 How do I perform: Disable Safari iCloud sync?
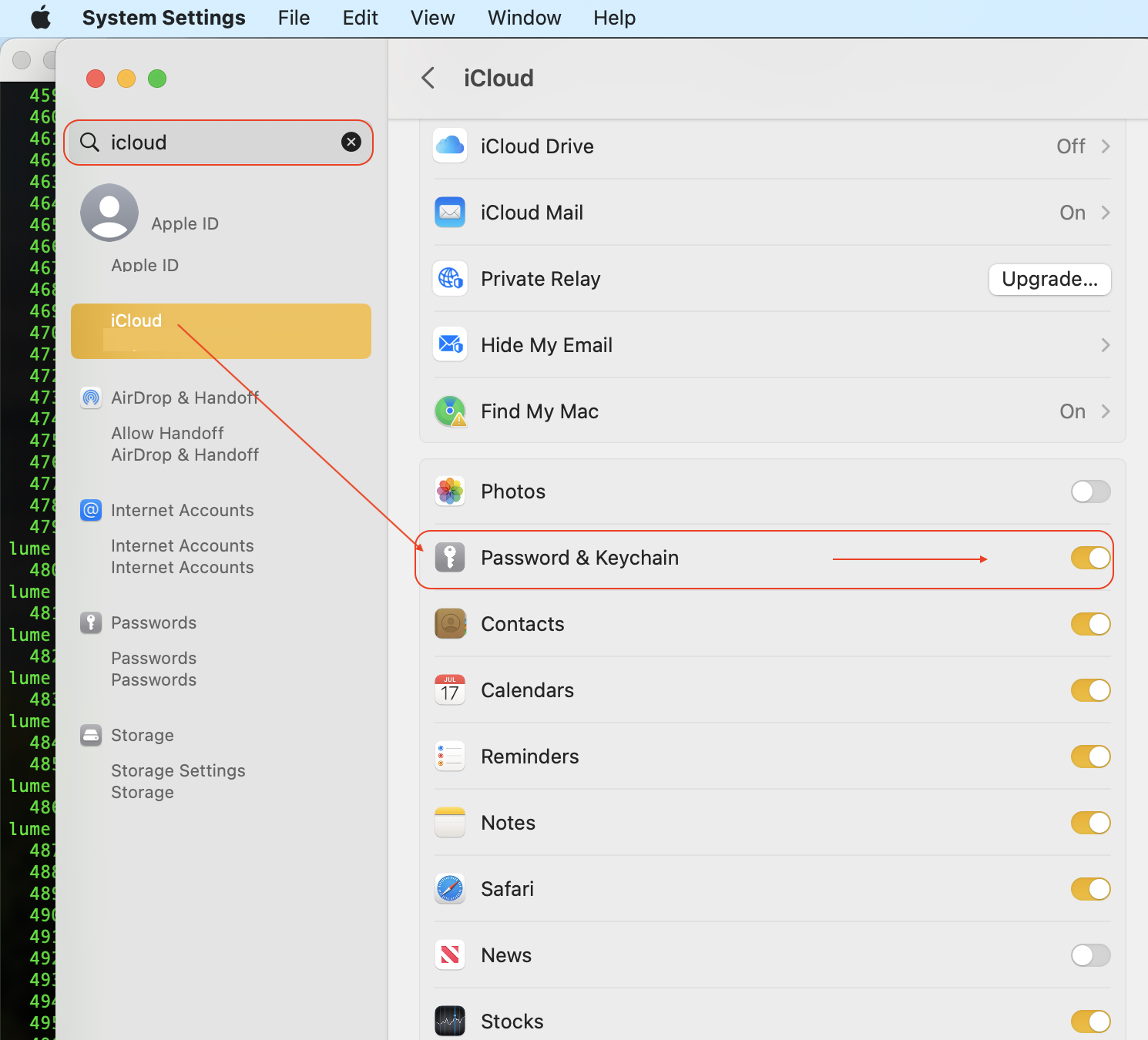point(1091,889)
